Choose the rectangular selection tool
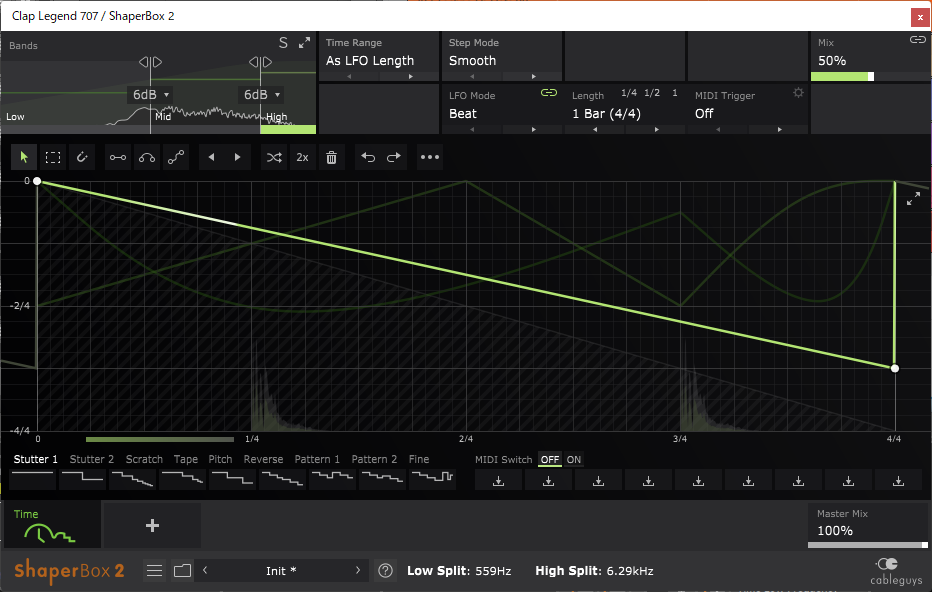The width and height of the screenshot is (932, 592). pyautogui.click(x=53, y=157)
